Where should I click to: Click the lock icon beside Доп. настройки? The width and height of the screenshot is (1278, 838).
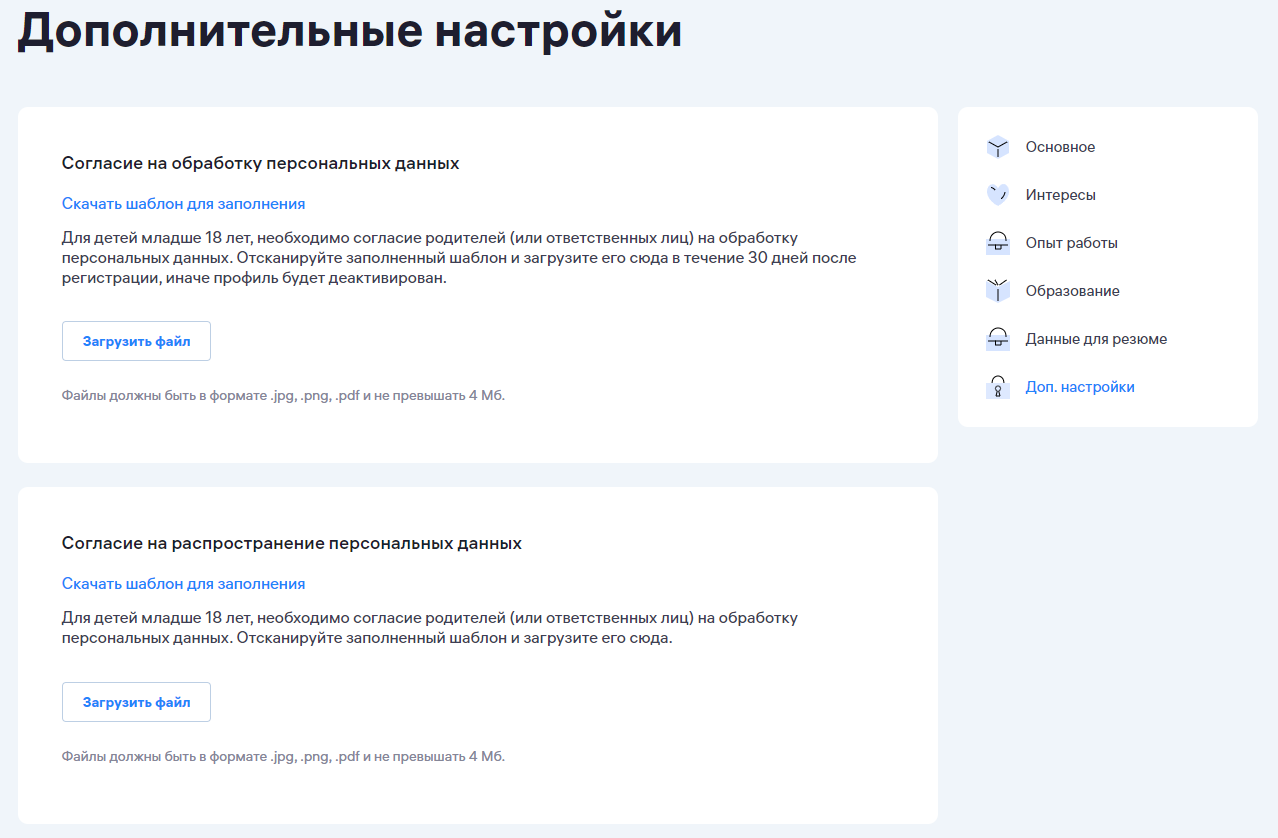coord(997,388)
